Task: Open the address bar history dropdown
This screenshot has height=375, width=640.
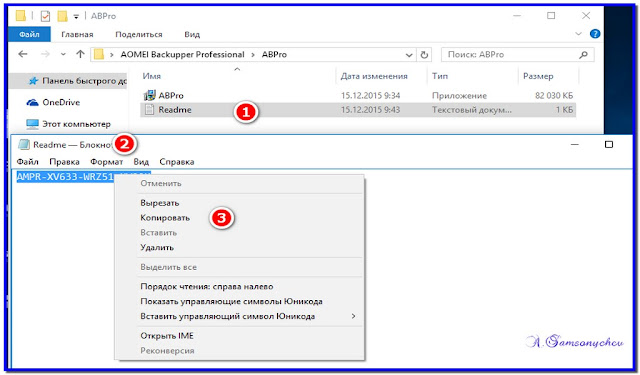Action: coord(409,55)
